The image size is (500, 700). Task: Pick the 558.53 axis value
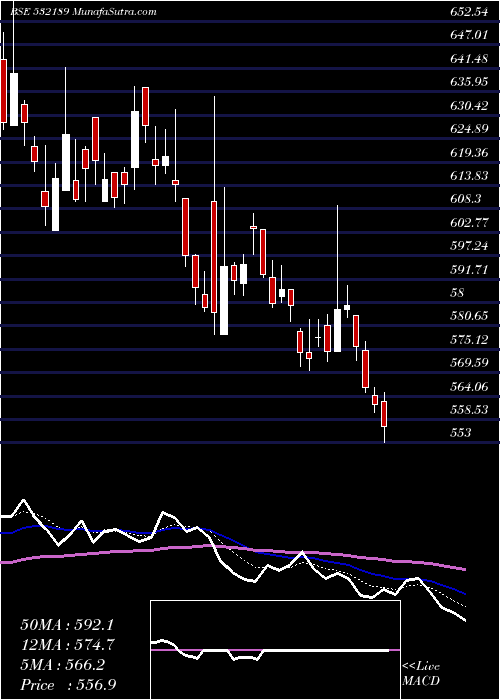point(469,409)
